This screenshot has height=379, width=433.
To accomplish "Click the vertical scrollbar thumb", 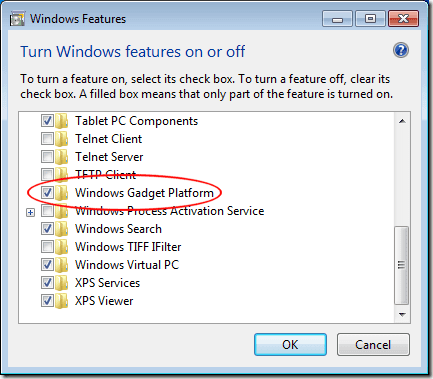I will (402, 265).
